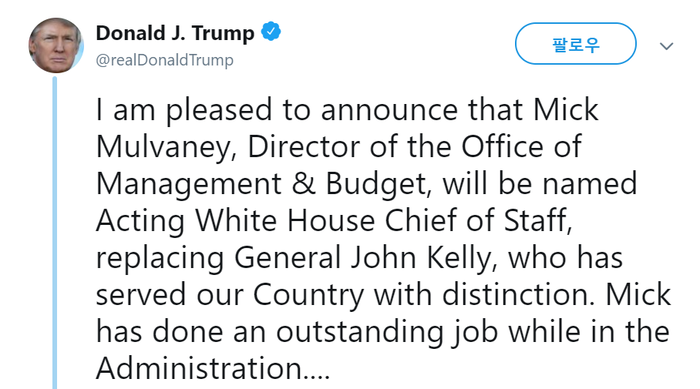Click "Acting White House Chief of Staff" text
Image resolution: width=700 pixels, height=389 pixels.
click(x=332, y=221)
